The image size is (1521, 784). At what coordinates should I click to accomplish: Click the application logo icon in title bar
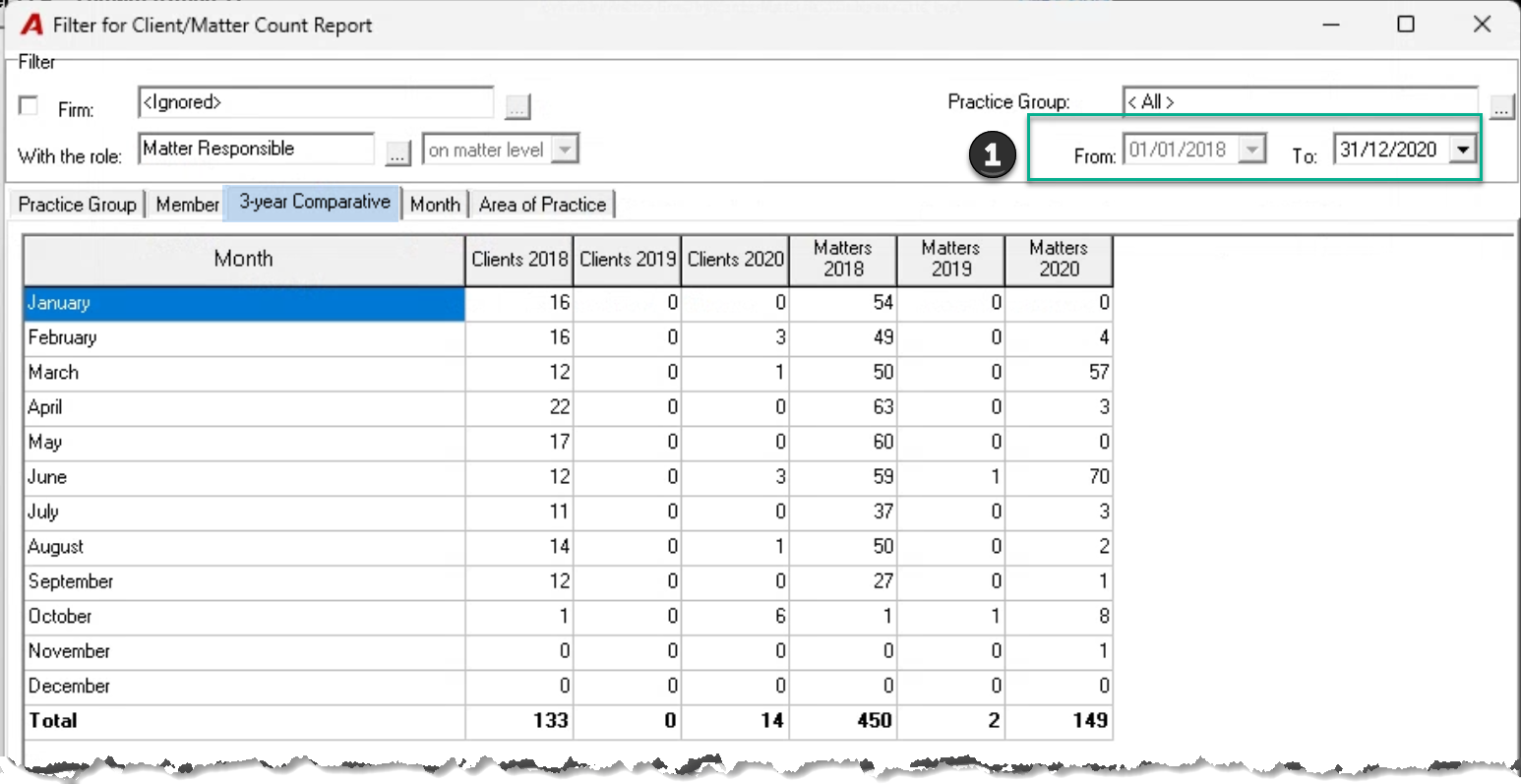tap(31, 25)
